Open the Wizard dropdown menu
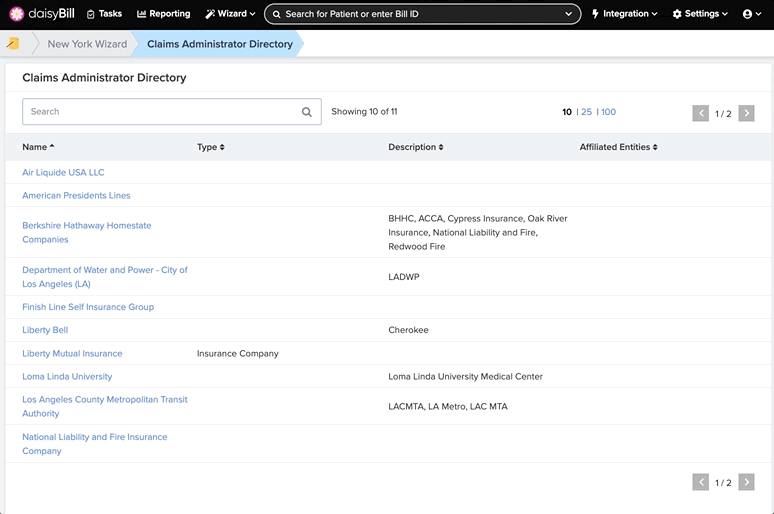The width and height of the screenshot is (774, 514). [x=231, y=14]
